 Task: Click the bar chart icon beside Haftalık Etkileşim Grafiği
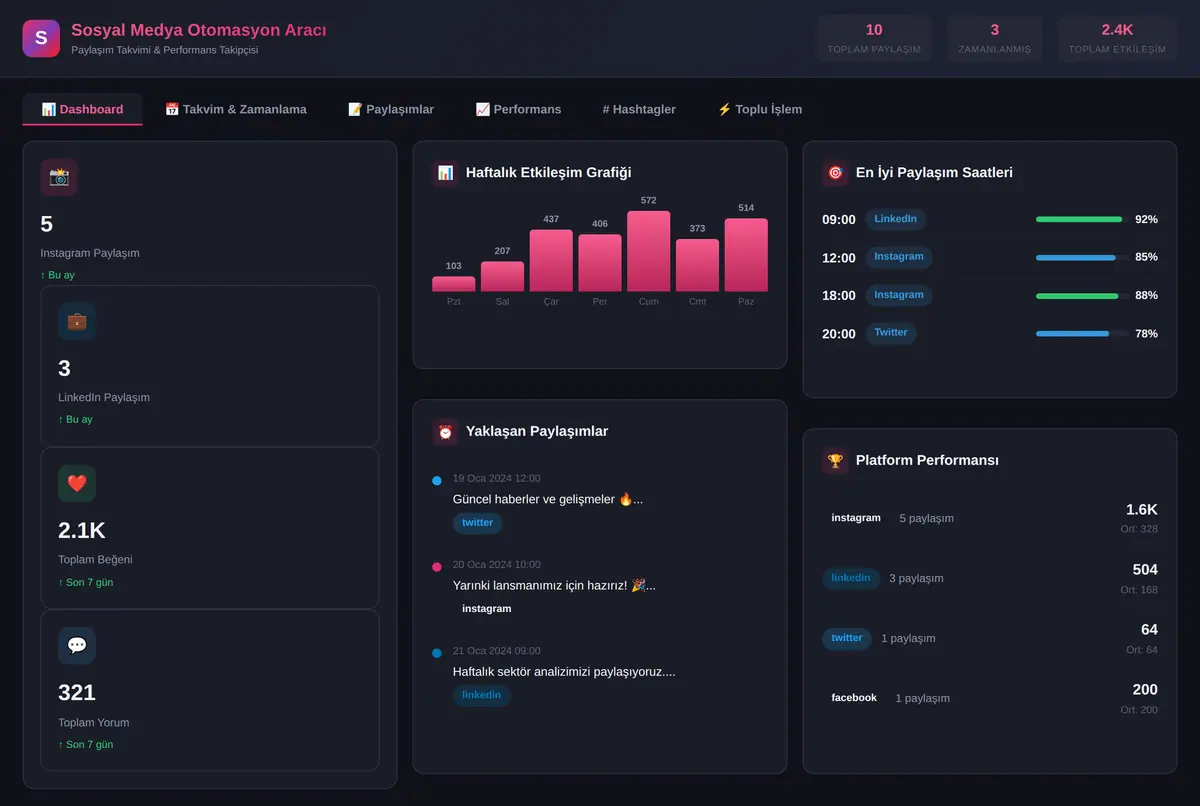(x=445, y=173)
